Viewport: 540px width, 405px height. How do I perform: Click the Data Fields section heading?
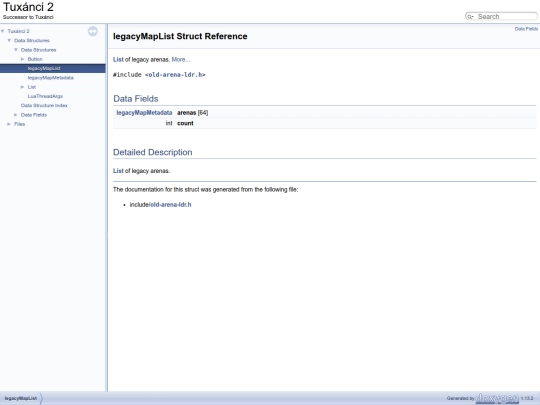click(x=136, y=99)
